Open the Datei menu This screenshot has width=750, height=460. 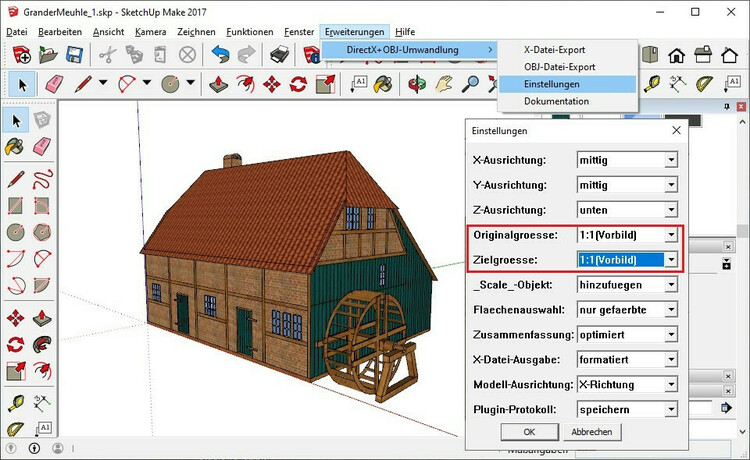[x=17, y=32]
